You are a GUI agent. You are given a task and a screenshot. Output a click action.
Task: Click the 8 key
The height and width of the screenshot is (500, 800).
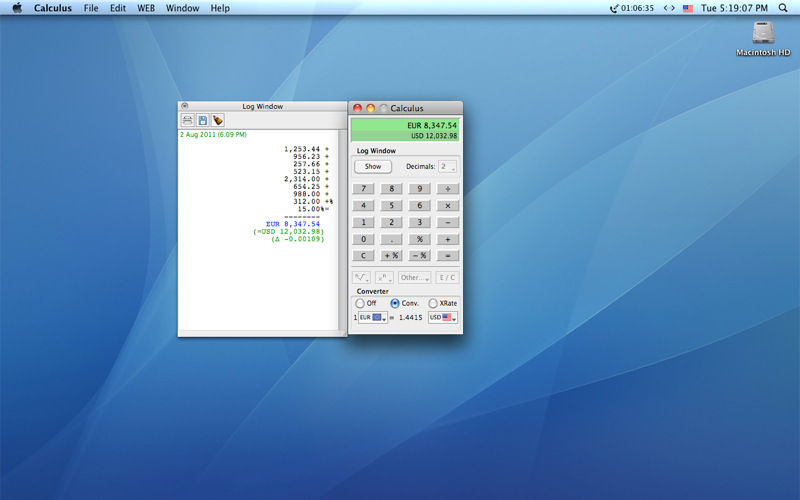click(x=391, y=189)
